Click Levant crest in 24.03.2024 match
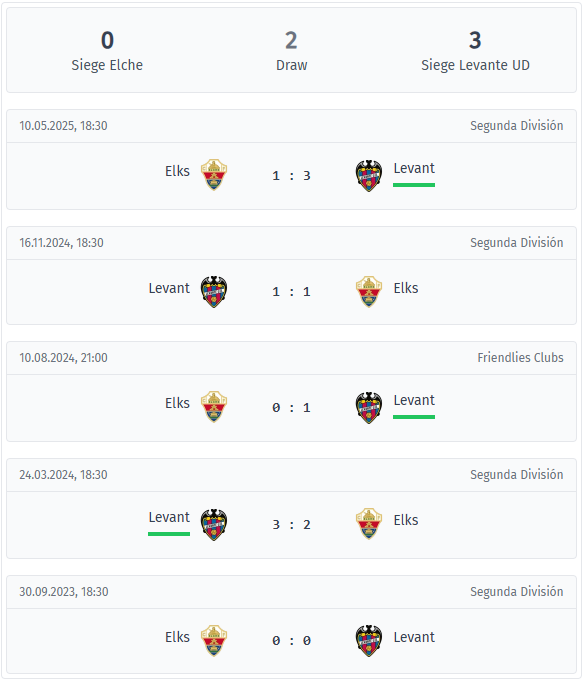583x679 pixels. pyautogui.click(x=214, y=525)
